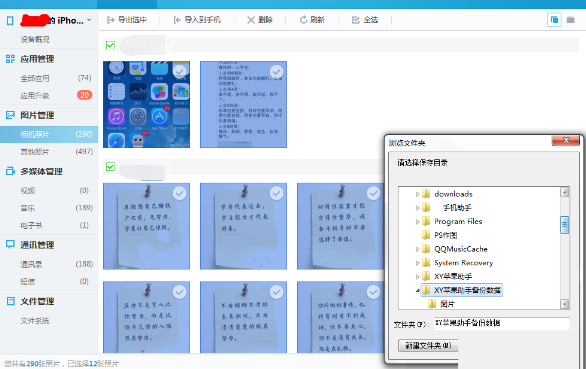Uncheck the long text screenshot photo
Viewport: 586px width, 369px height.
(277, 71)
